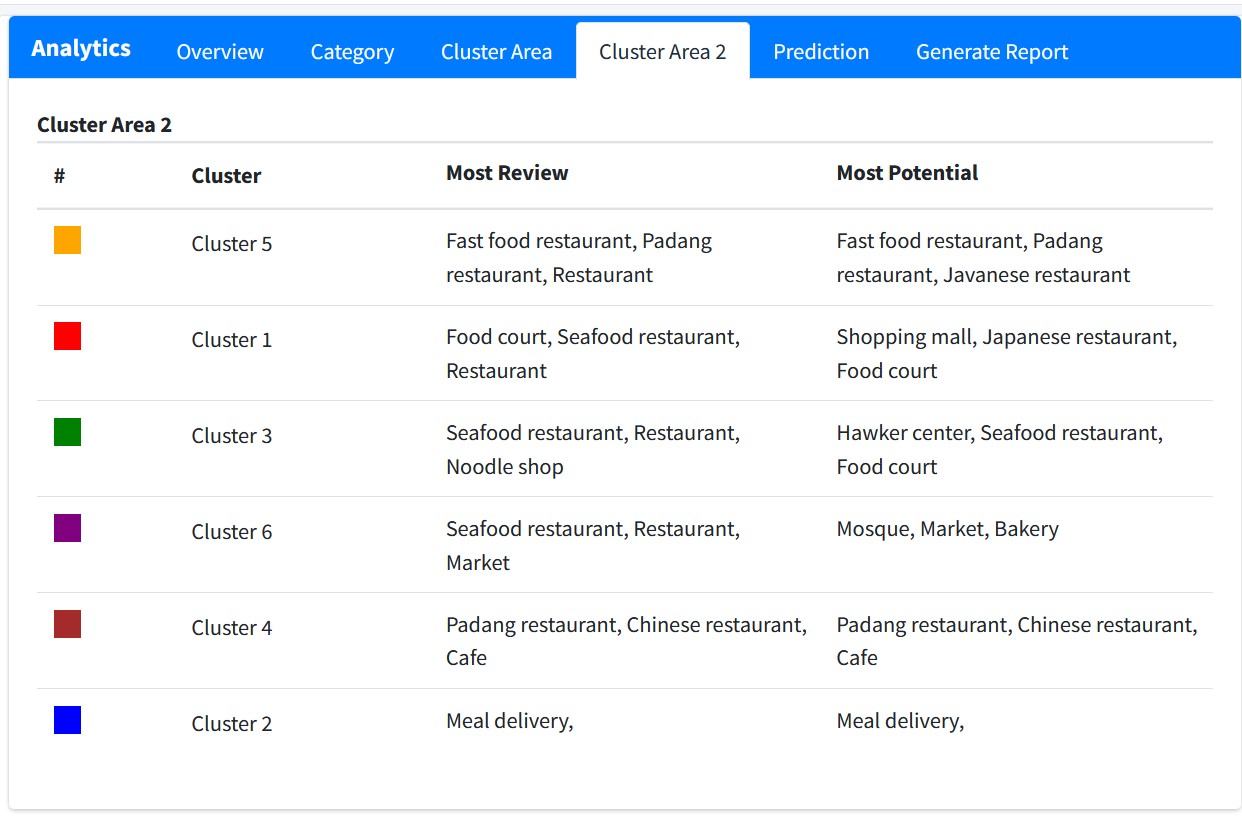1242x820 pixels.
Task: Click the red Cluster 1 color swatch
Action: pyautogui.click(x=67, y=336)
